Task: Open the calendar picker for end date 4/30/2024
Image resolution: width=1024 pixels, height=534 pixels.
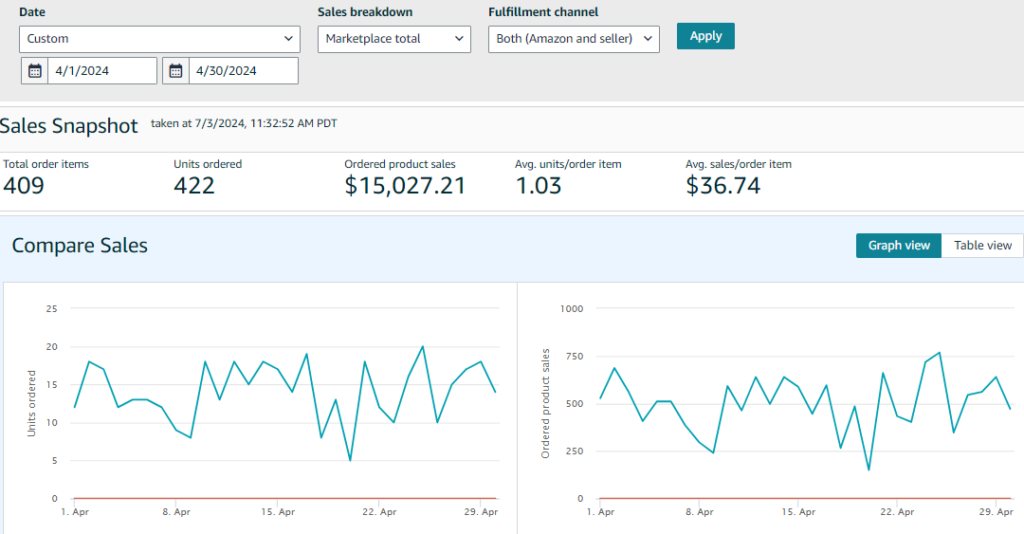Action: (176, 71)
